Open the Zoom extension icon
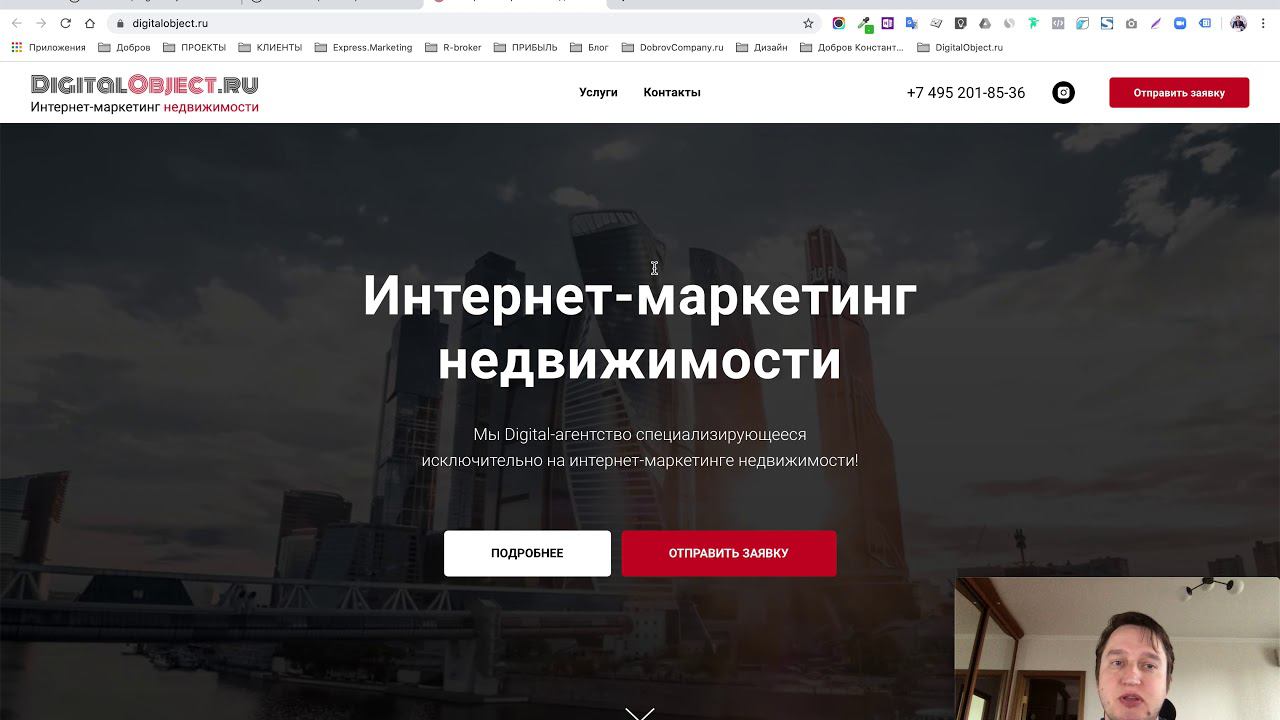 tap(1180, 23)
